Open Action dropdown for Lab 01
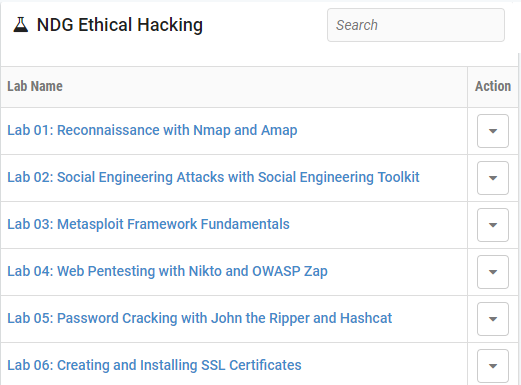The image size is (521, 385). pos(493,131)
